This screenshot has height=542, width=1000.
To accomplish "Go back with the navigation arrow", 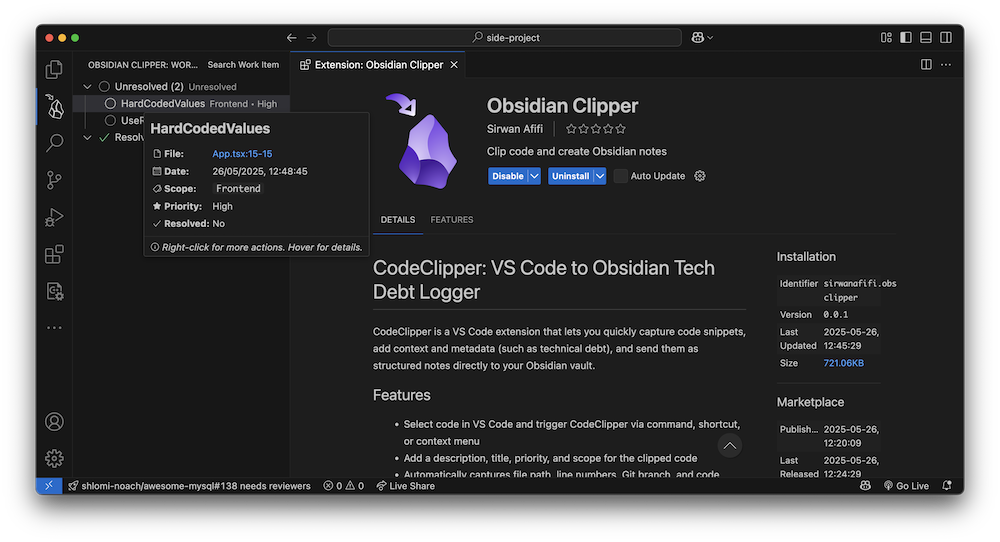I will click(x=291, y=38).
